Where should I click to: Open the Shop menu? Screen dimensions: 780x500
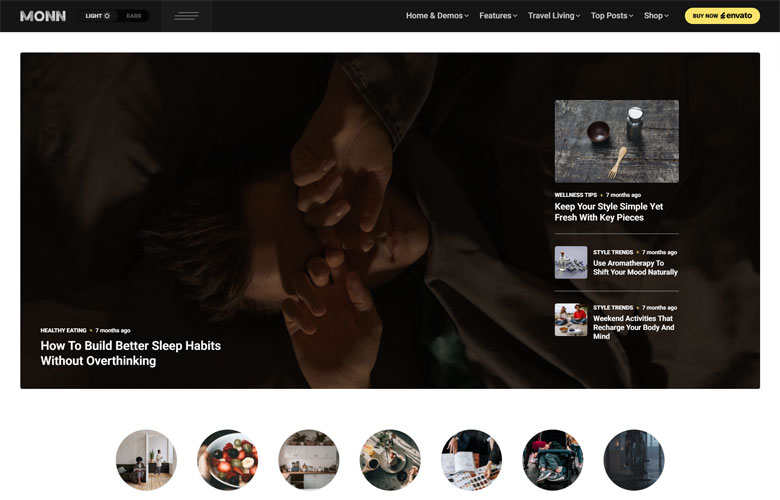coord(657,16)
